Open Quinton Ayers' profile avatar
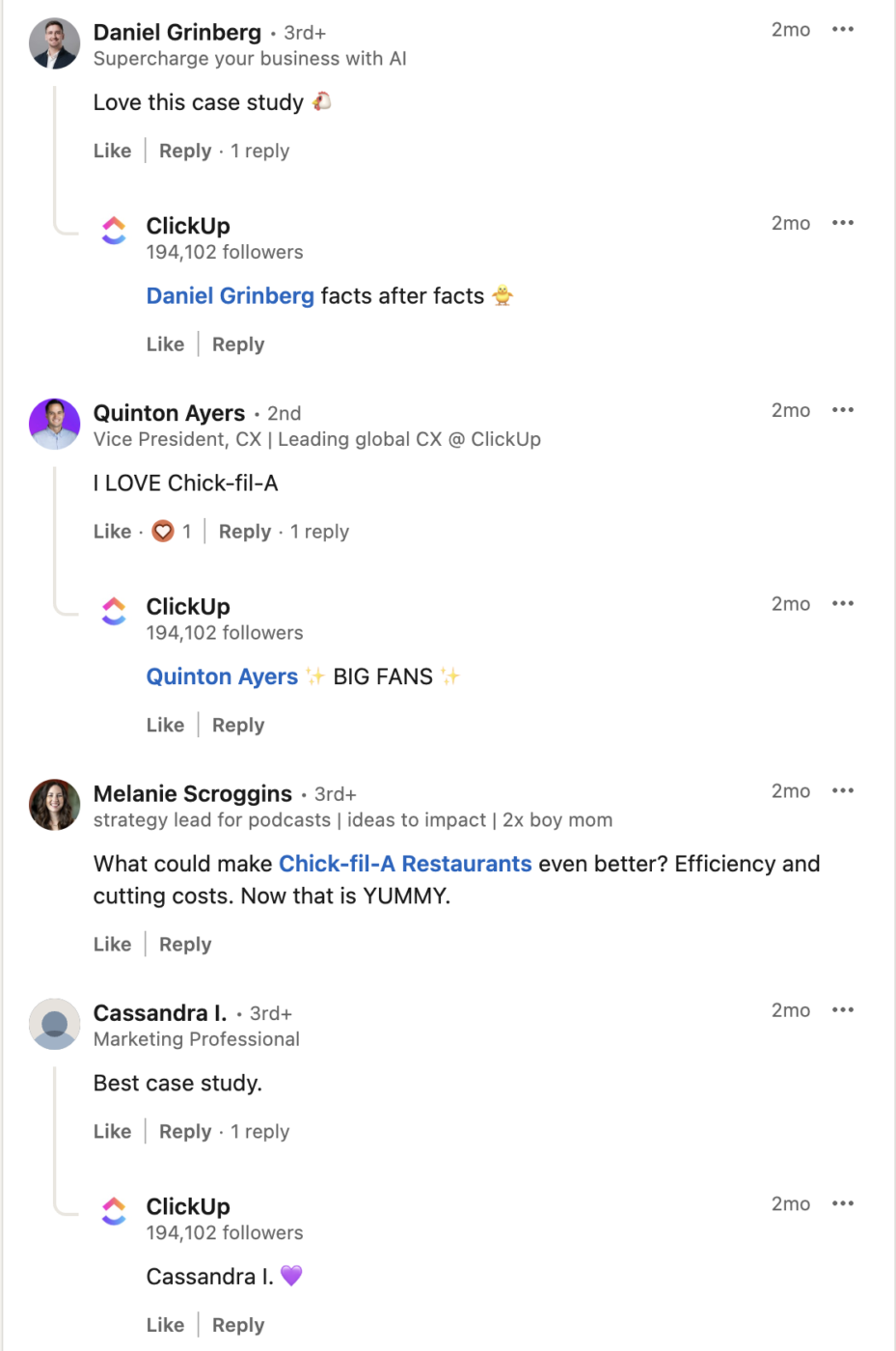896x1351 pixels. click(54, 424)
